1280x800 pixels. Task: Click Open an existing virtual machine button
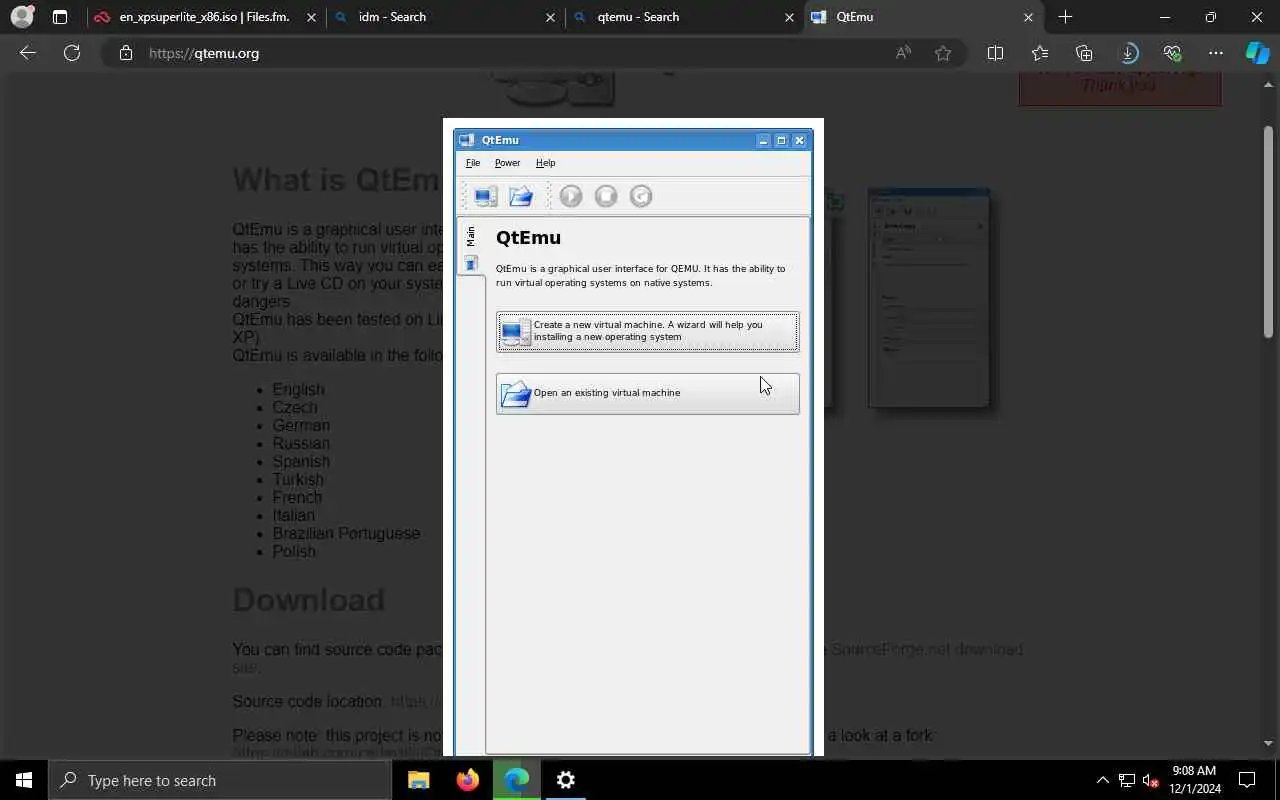click(648, 393)
